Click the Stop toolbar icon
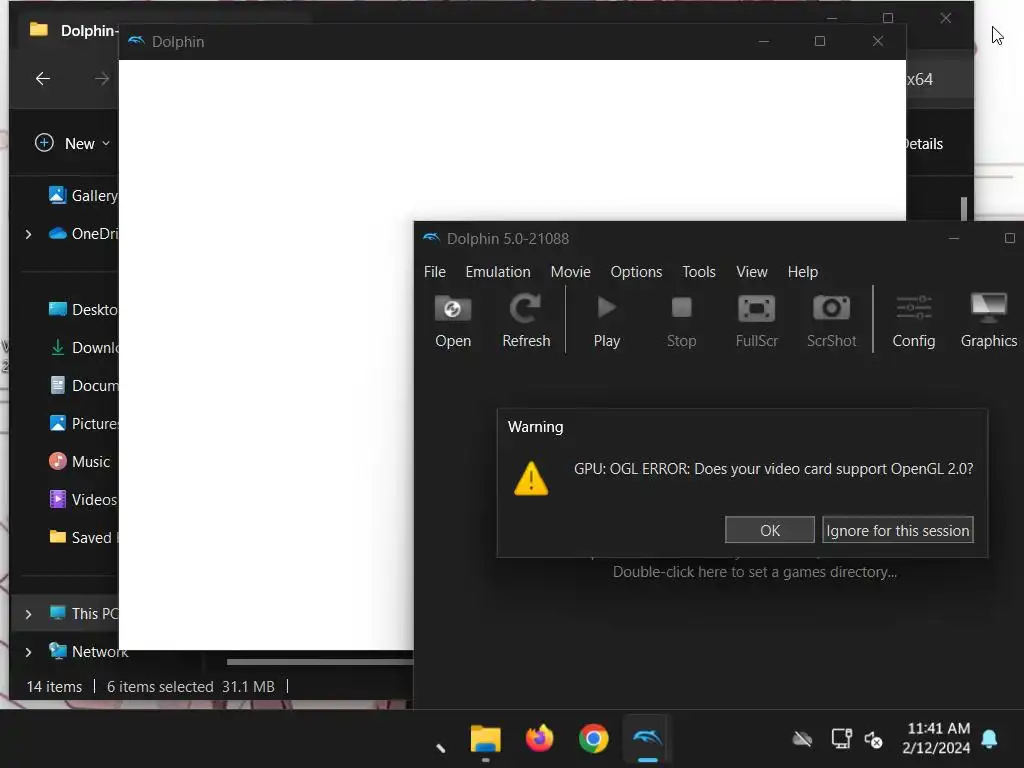1024x768 pixels. (x=681, y=321)
